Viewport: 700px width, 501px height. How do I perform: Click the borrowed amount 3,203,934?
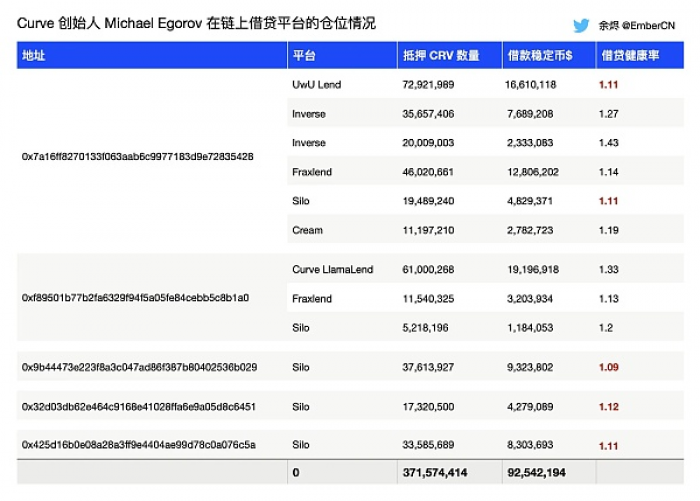click(x=529, y=299)
